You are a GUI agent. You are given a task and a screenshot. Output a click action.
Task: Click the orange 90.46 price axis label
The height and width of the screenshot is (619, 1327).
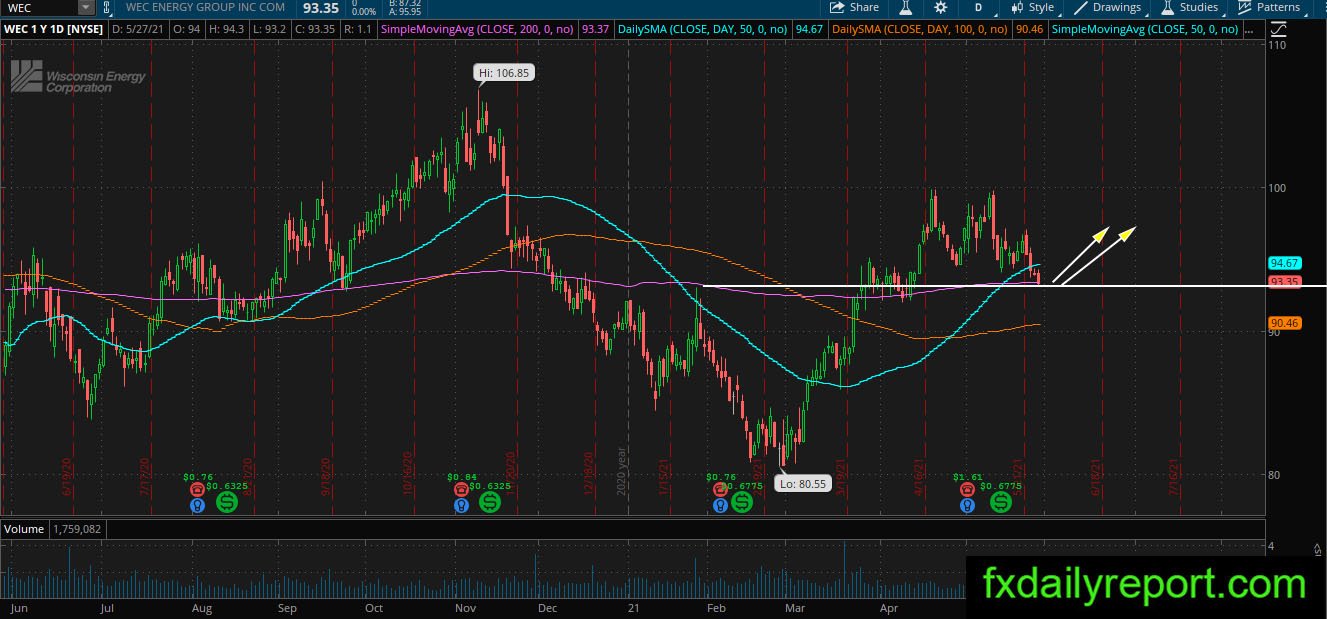coord(1283,323)
